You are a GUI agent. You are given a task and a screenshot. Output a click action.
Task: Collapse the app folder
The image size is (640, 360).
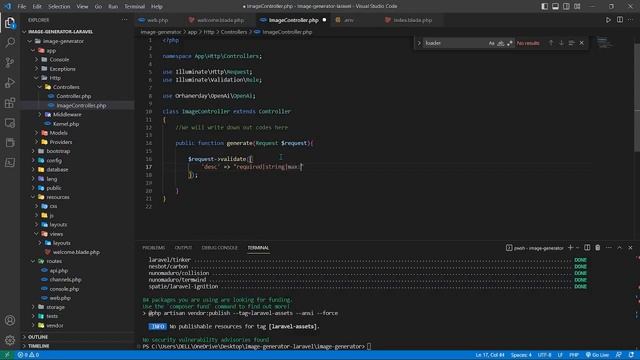(x=33, y=51)
